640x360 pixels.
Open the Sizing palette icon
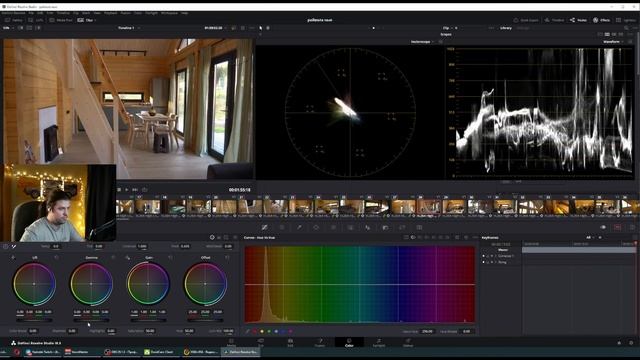coord(402,227)
